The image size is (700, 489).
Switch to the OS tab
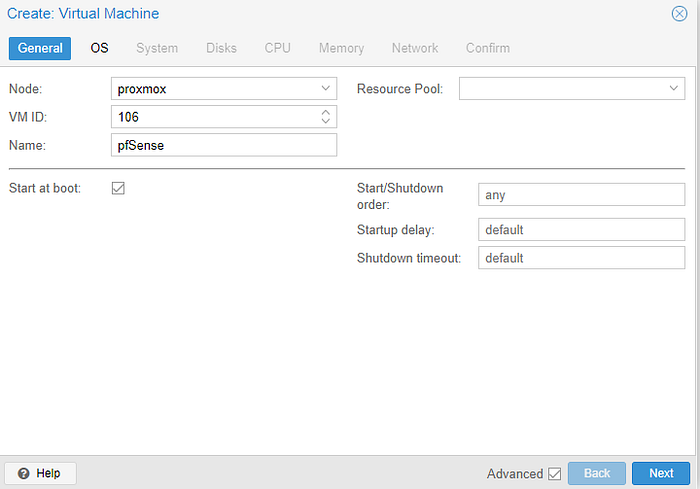pos(99,48)
